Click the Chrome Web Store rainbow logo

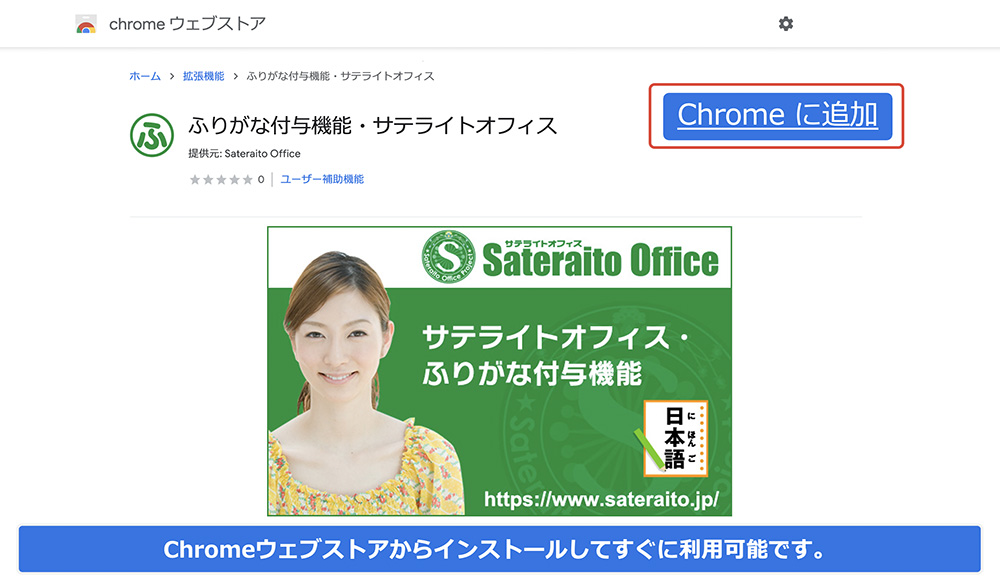tap(86, 24)
